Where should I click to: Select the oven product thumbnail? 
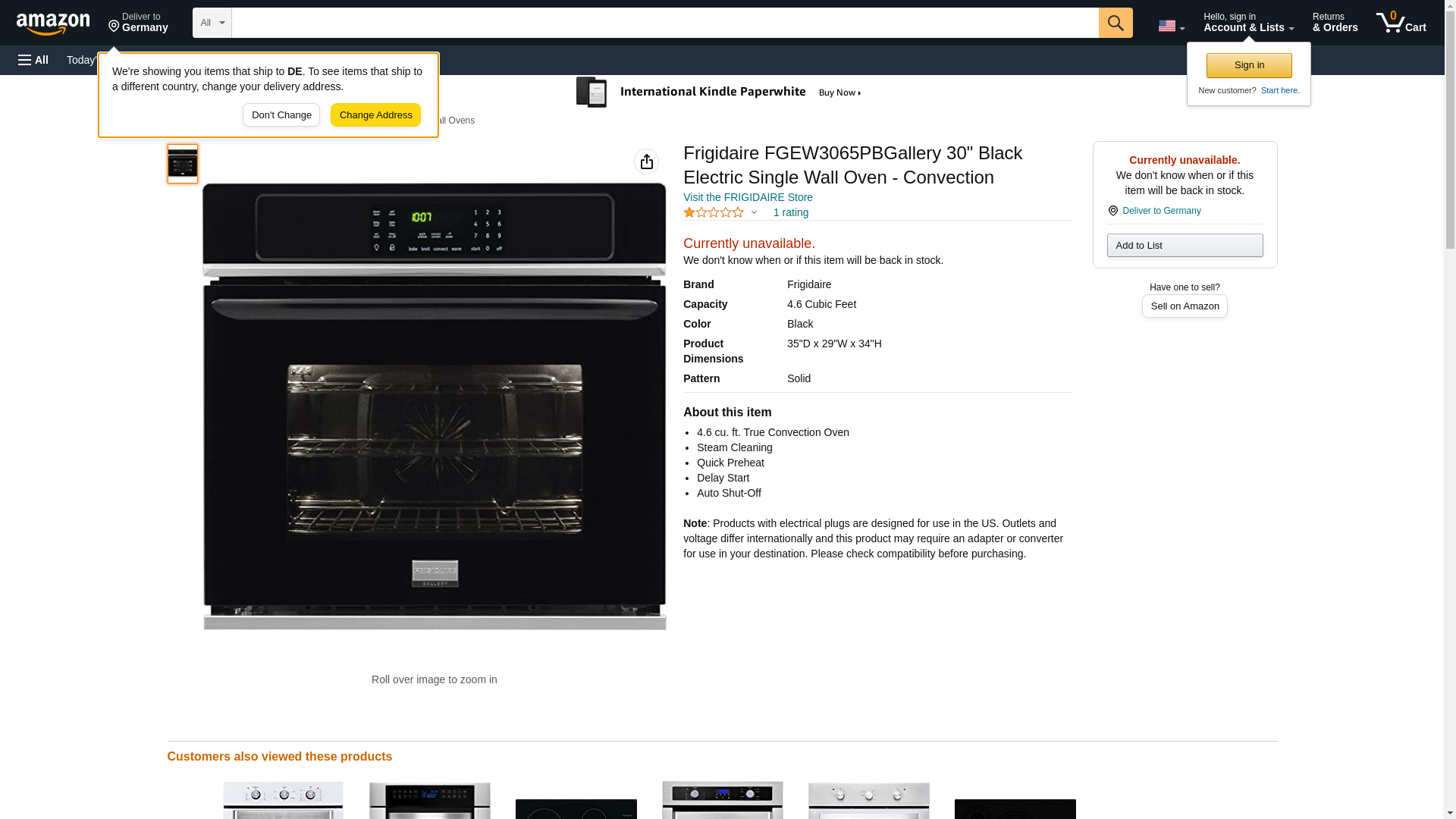(183, 164)
